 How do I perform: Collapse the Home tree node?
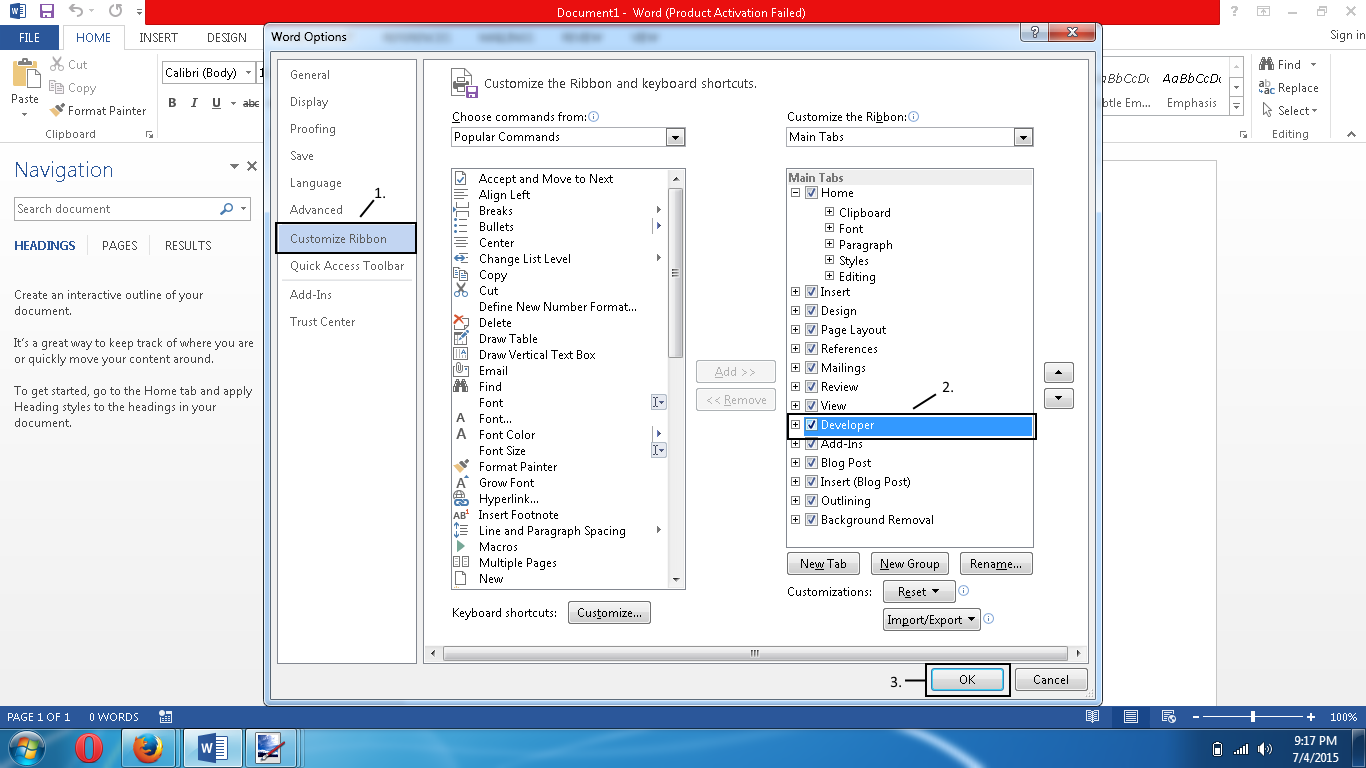(796, 193)
